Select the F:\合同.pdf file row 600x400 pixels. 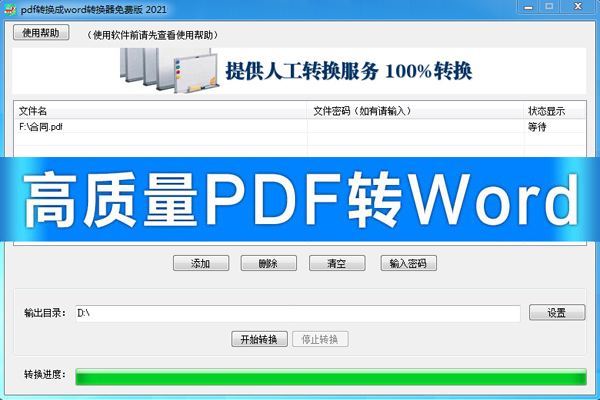299,127
